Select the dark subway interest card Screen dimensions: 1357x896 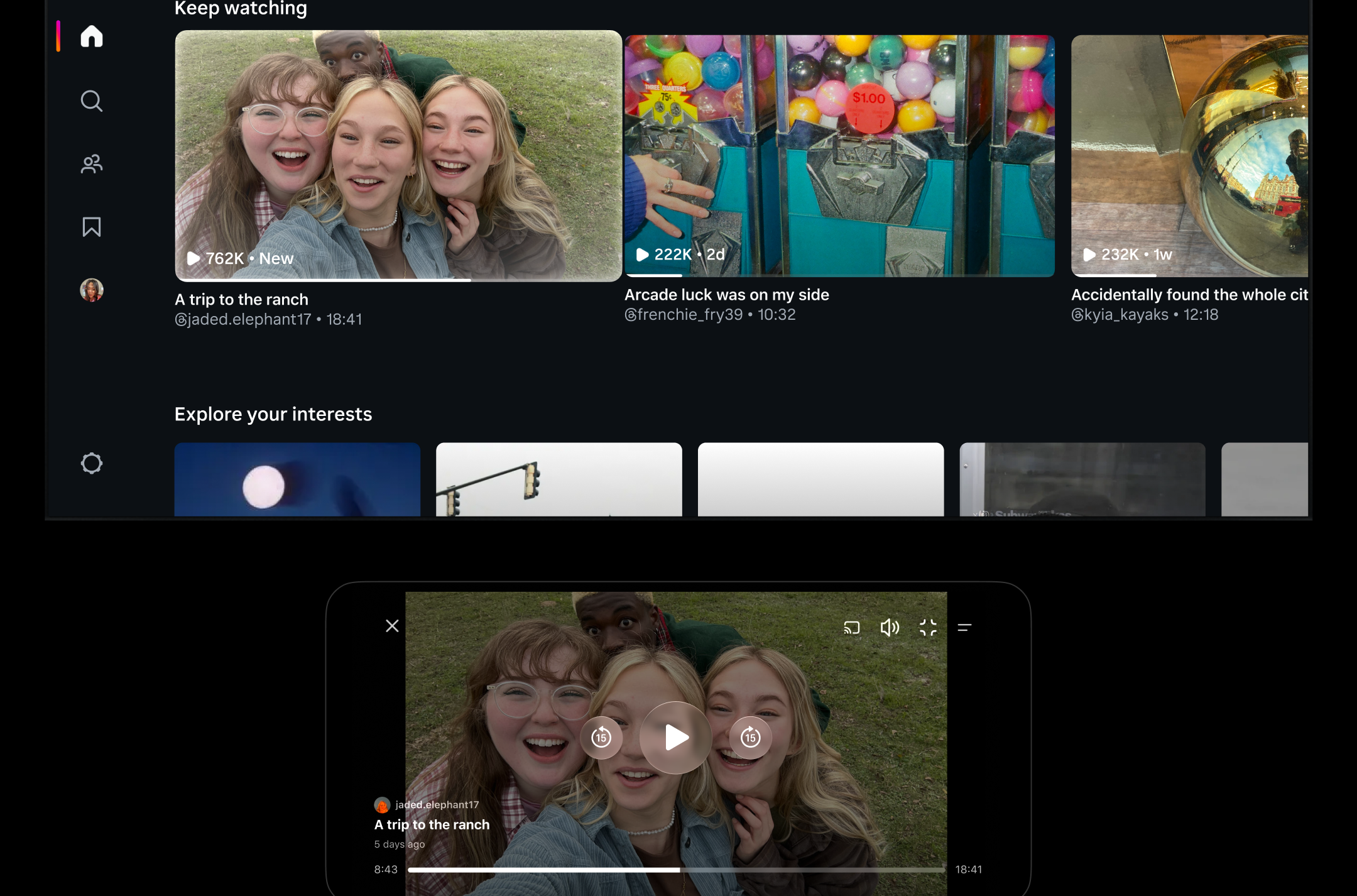click(x=1082, y=479)
